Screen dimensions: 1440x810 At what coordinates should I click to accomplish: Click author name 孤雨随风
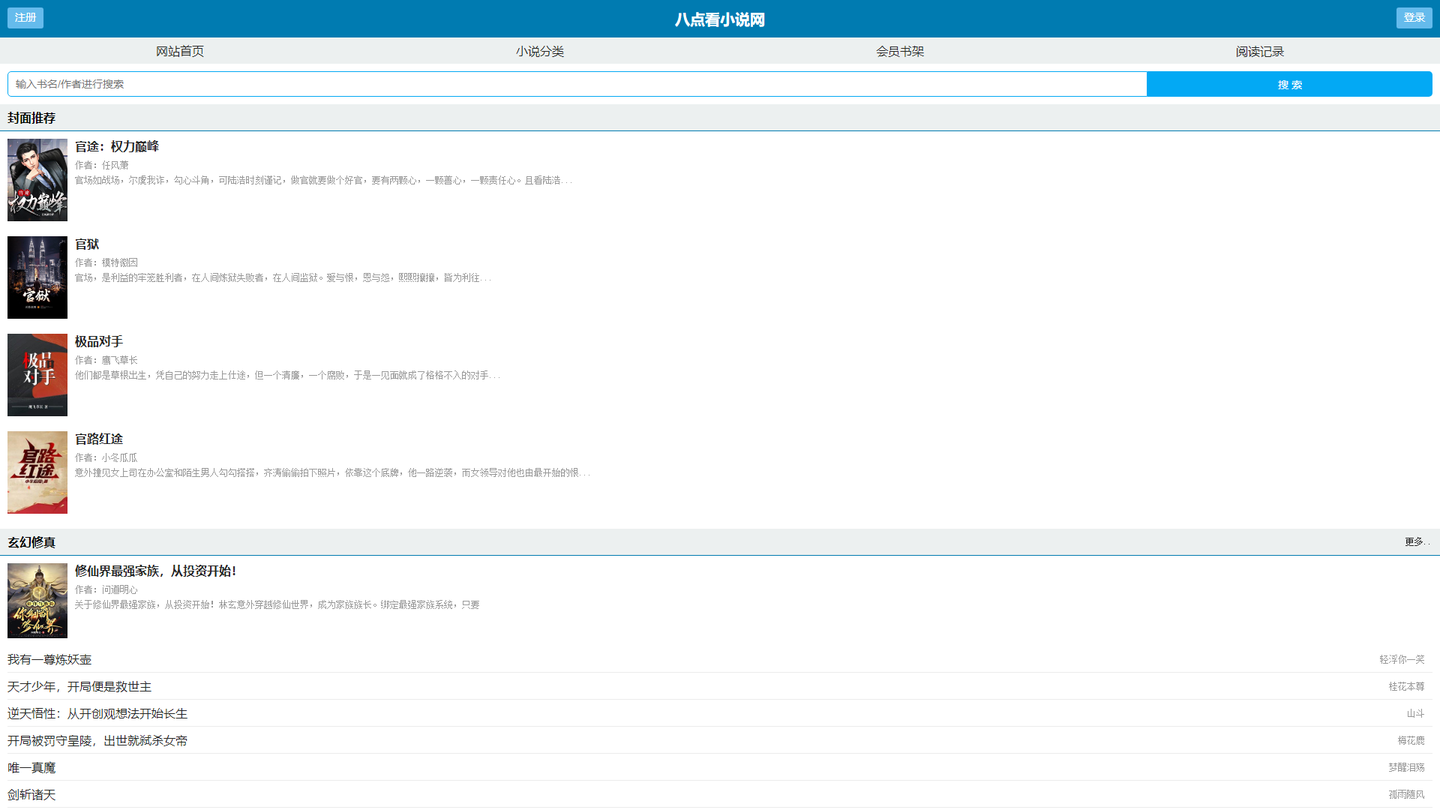[1407, 794]
